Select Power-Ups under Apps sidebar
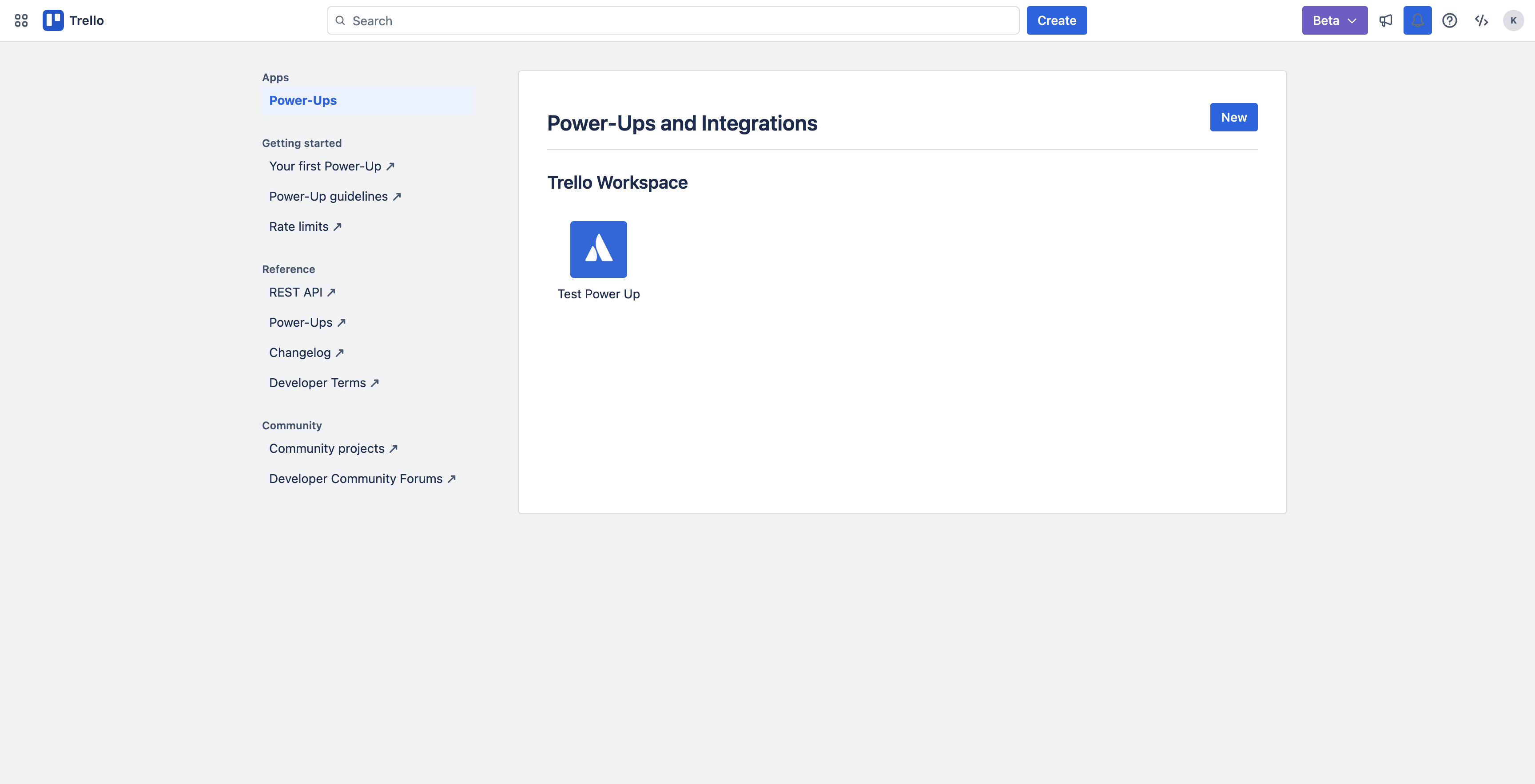Screen dimensions: 1535x784 click(368, 100)
